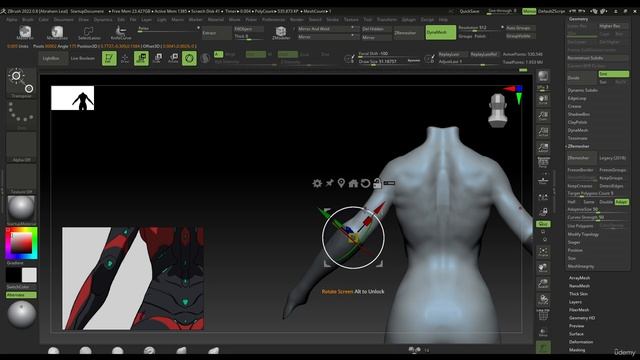The height and width of the screenshot is (360, 640).
Task: Collapse ZRemesher section header
Action: click(578, 146)
